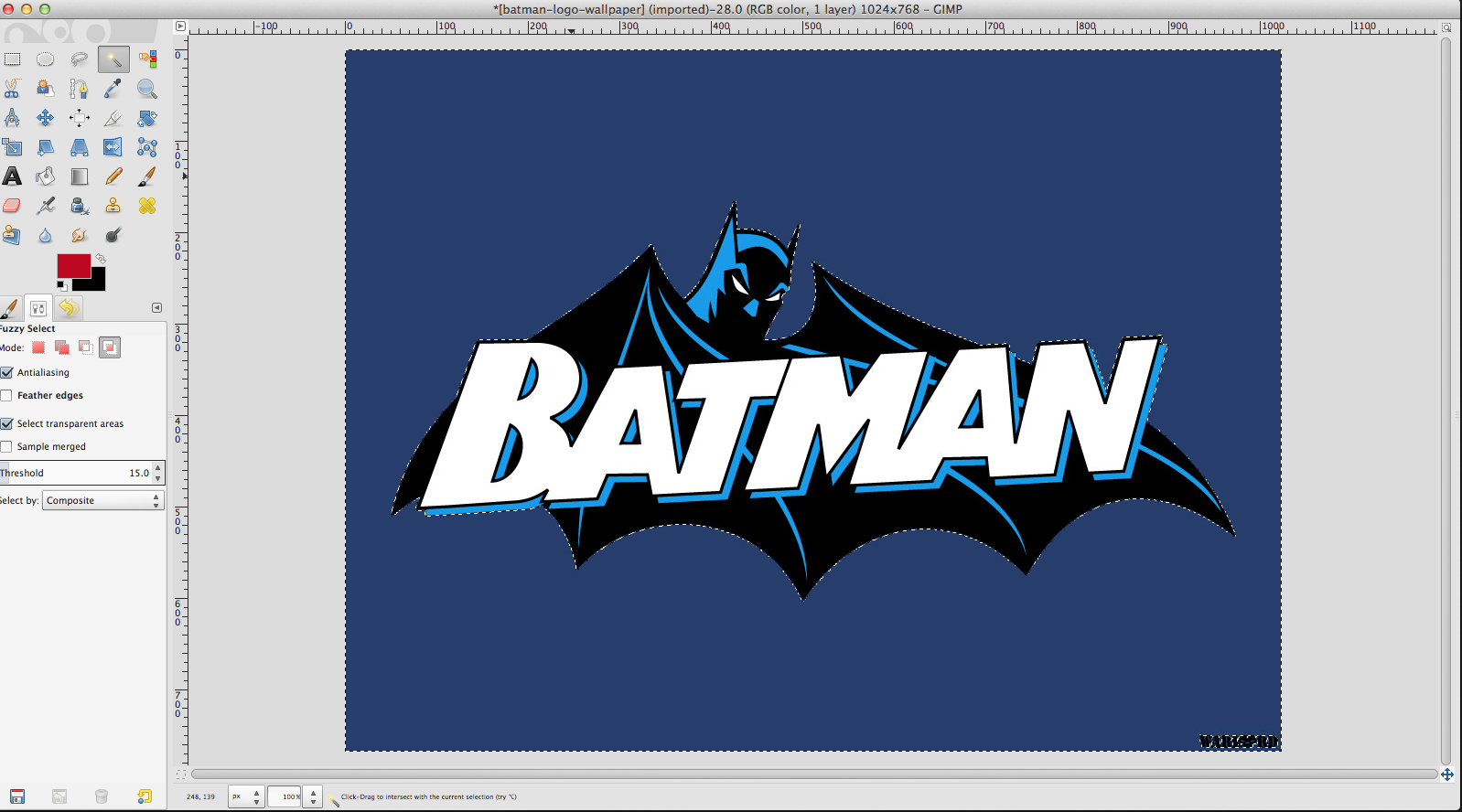Viewport: 1462px width, 812px height.
Task: Uncheck Select transparent areas
Action: click(x=7, y=423)
